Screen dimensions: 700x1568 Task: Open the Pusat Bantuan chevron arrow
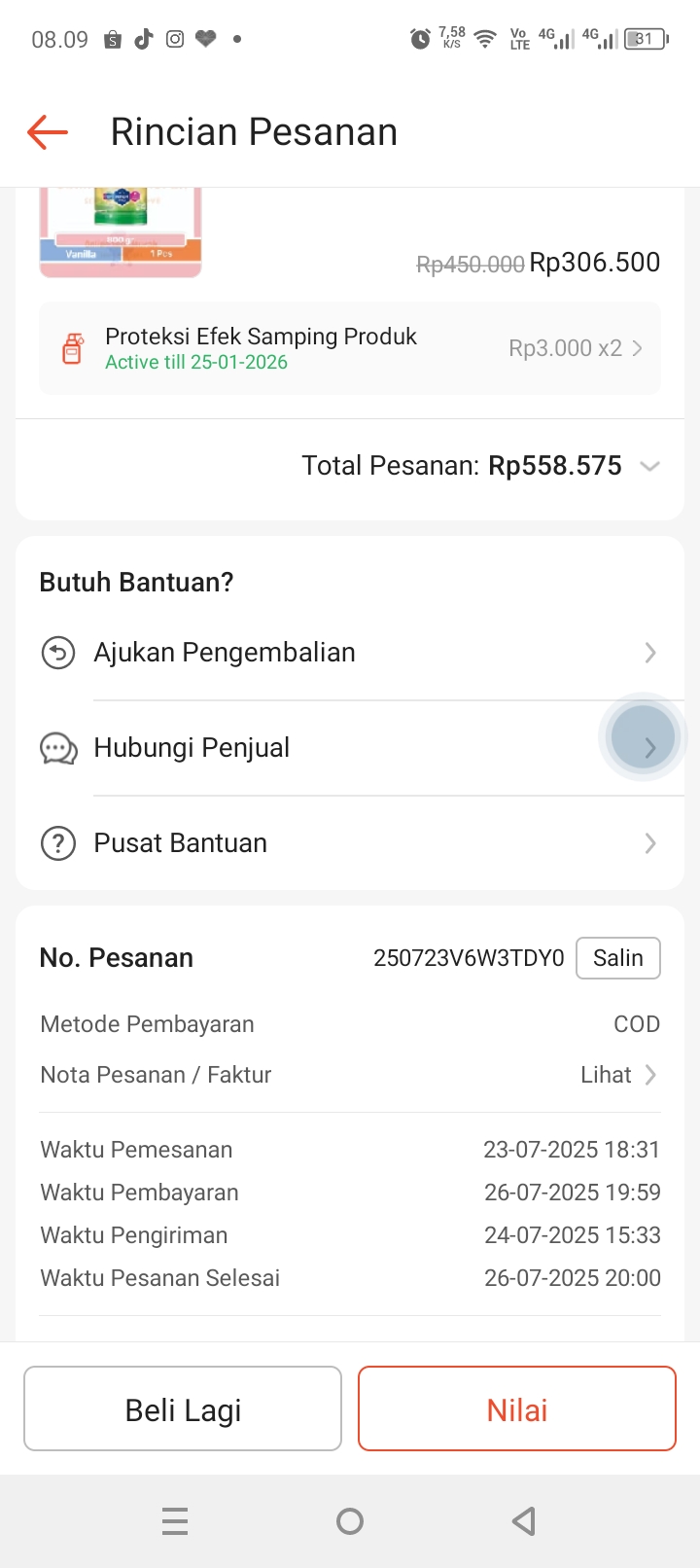click(650, 843)
